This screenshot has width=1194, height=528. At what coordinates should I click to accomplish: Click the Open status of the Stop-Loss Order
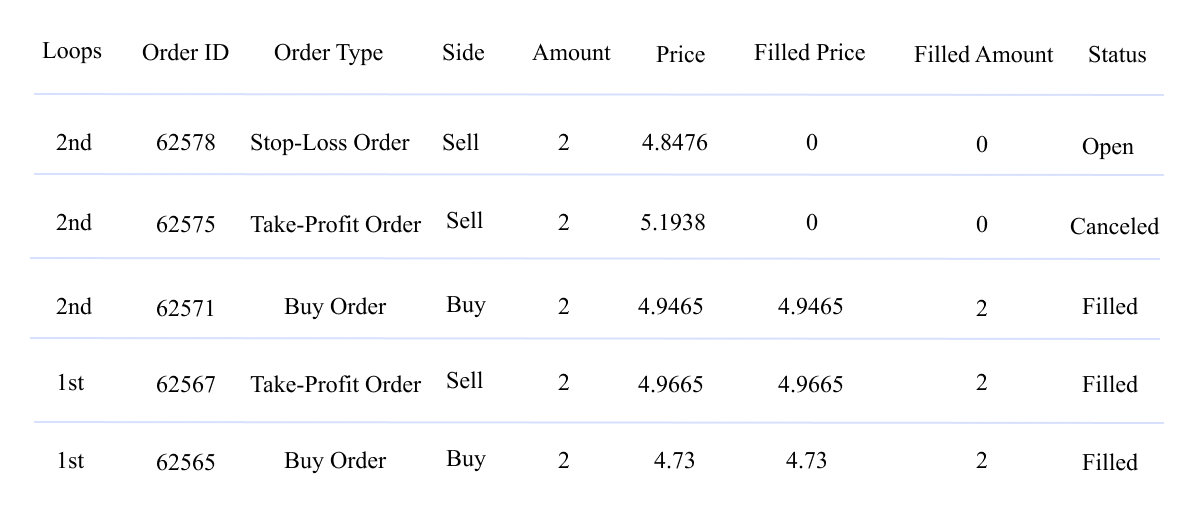(x=1107, y=147)
